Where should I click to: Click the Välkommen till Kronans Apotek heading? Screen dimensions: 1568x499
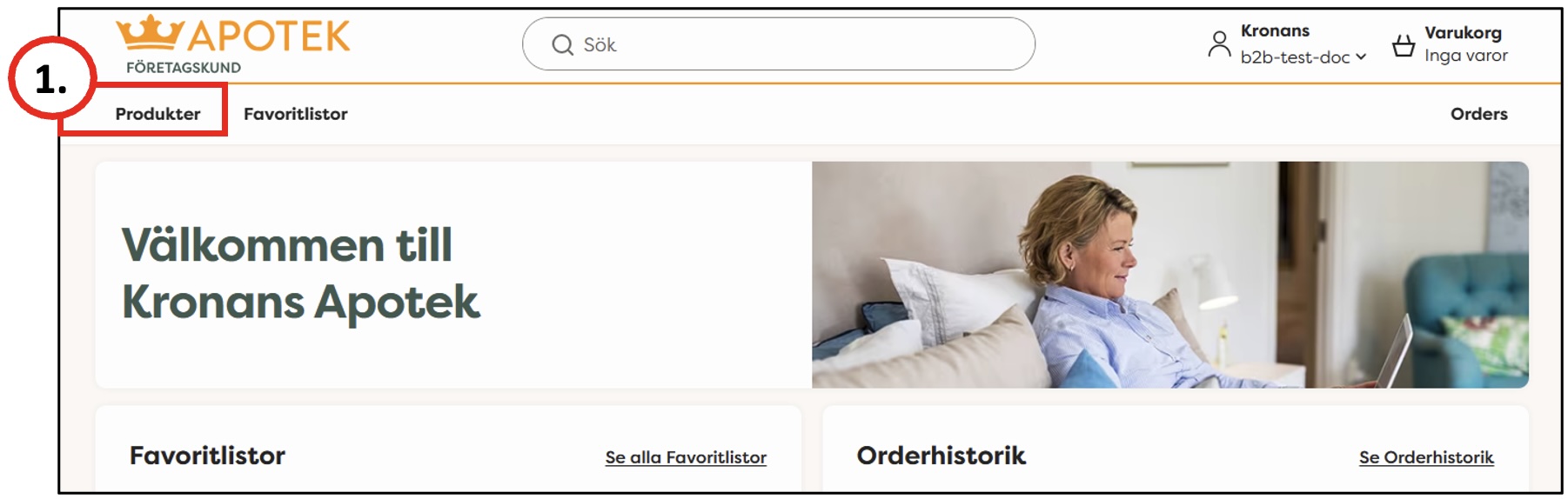pyautogui.click(x=300, y=273)
